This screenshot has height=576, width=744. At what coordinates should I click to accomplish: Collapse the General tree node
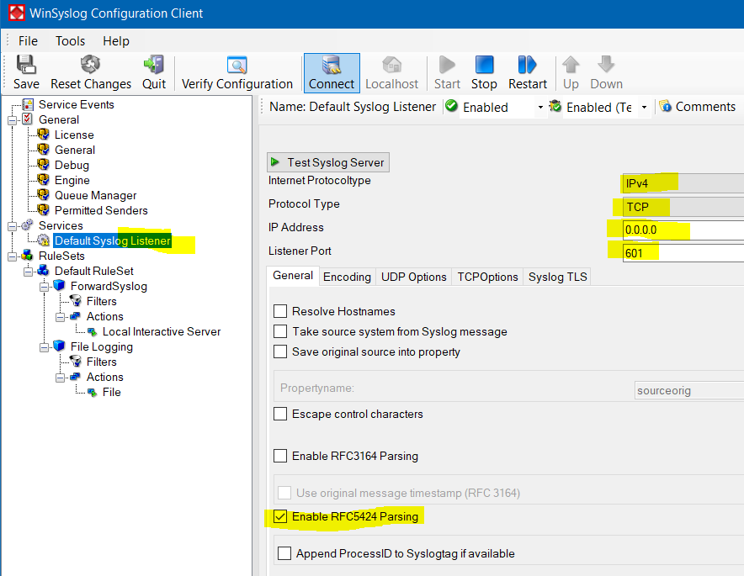coord(12,120)
